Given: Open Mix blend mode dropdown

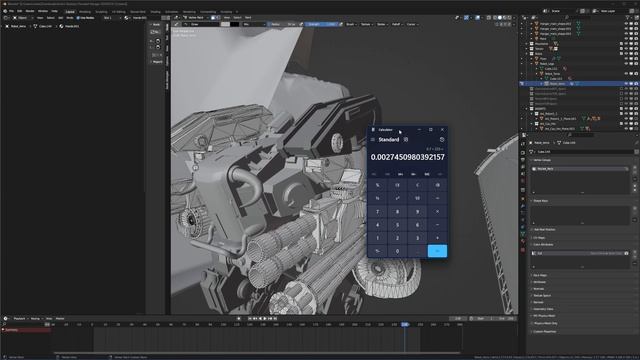Looking at the screenshot, I should pos(253,24).
